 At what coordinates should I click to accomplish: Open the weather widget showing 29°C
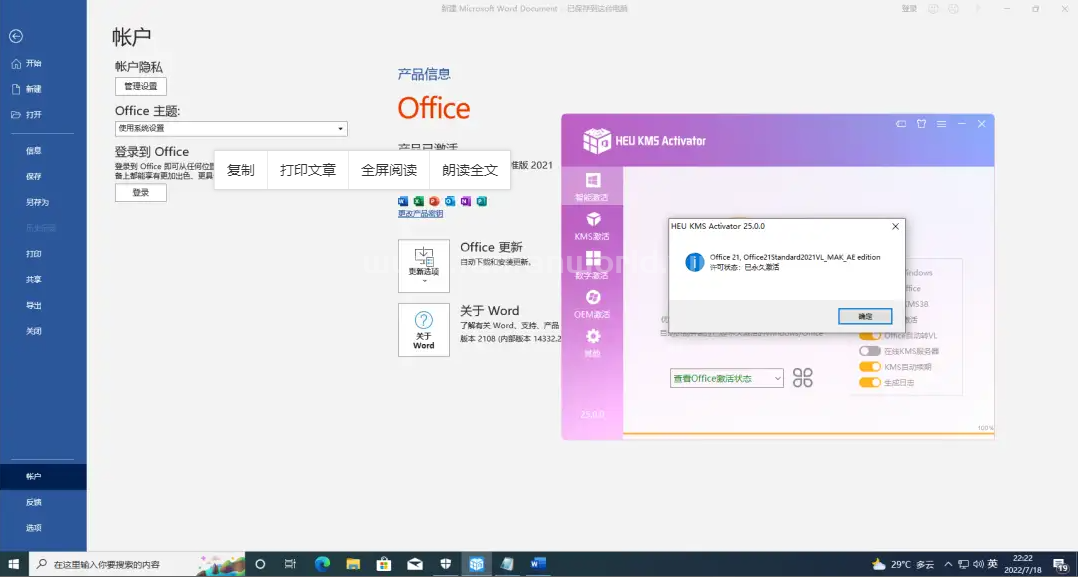(x=903, y=565)
